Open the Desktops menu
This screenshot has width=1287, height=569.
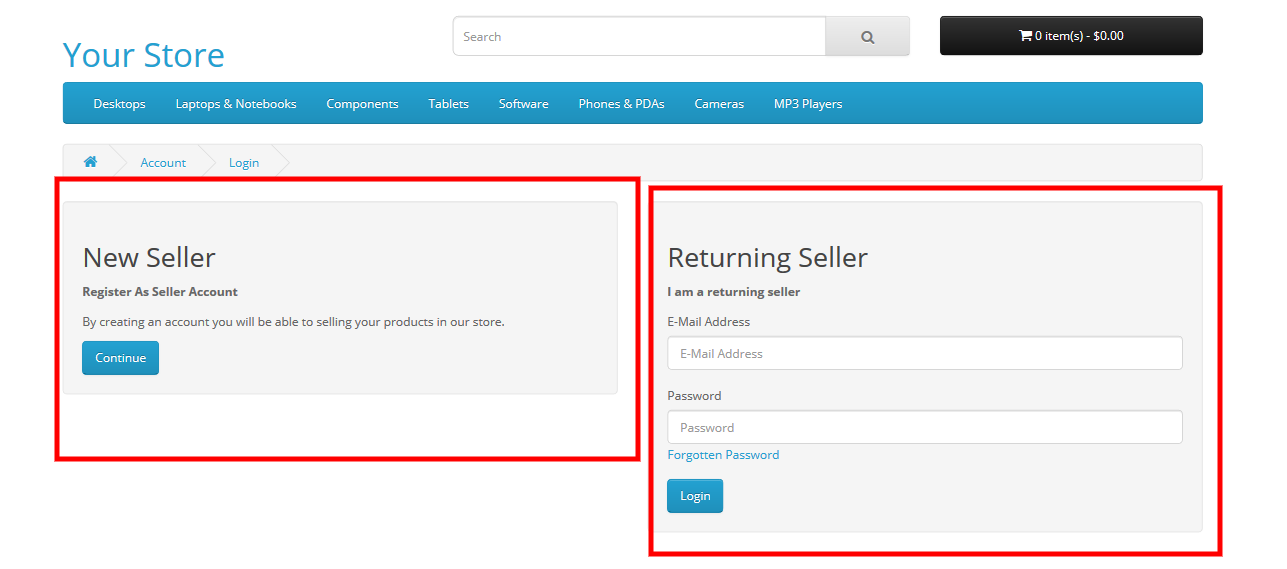pyautogui.click(x=120, y=104)
